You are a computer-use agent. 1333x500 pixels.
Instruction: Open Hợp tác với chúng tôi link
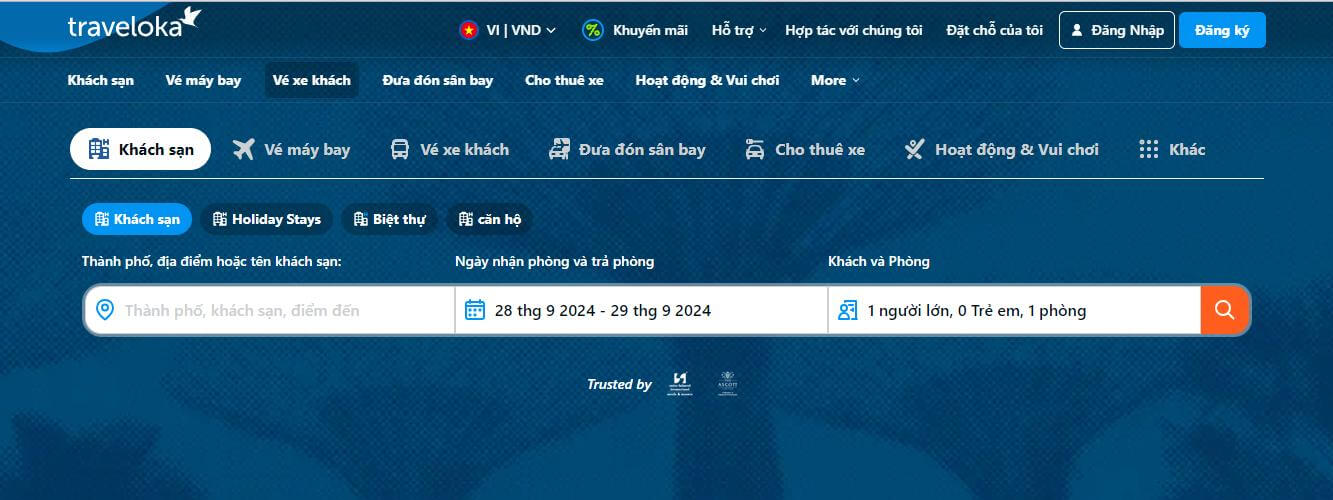854,30
